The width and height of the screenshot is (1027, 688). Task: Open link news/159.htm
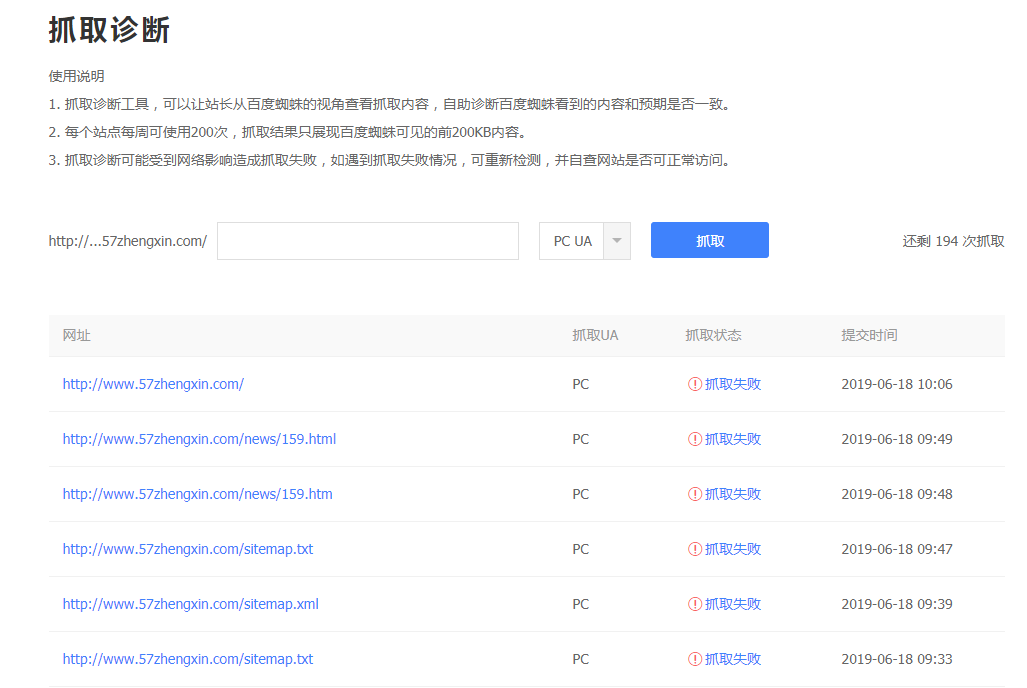[197, 494]
